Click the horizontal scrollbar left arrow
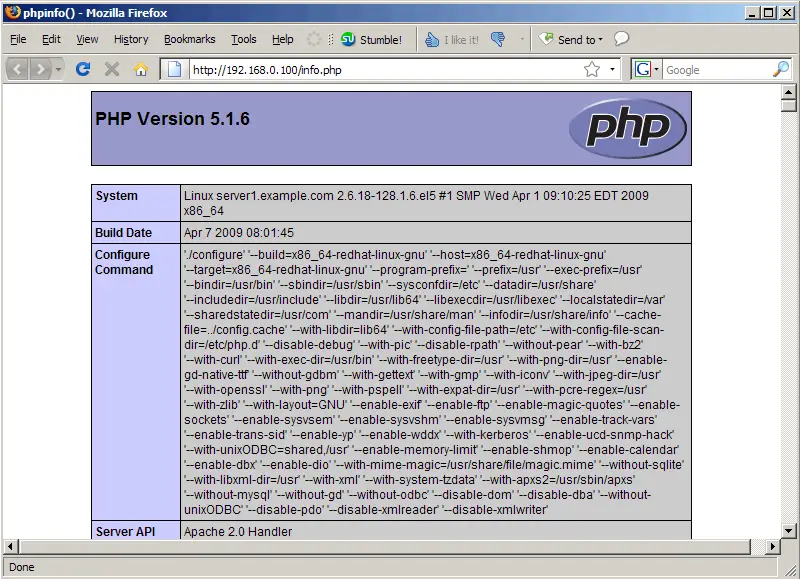 (10, 546)
